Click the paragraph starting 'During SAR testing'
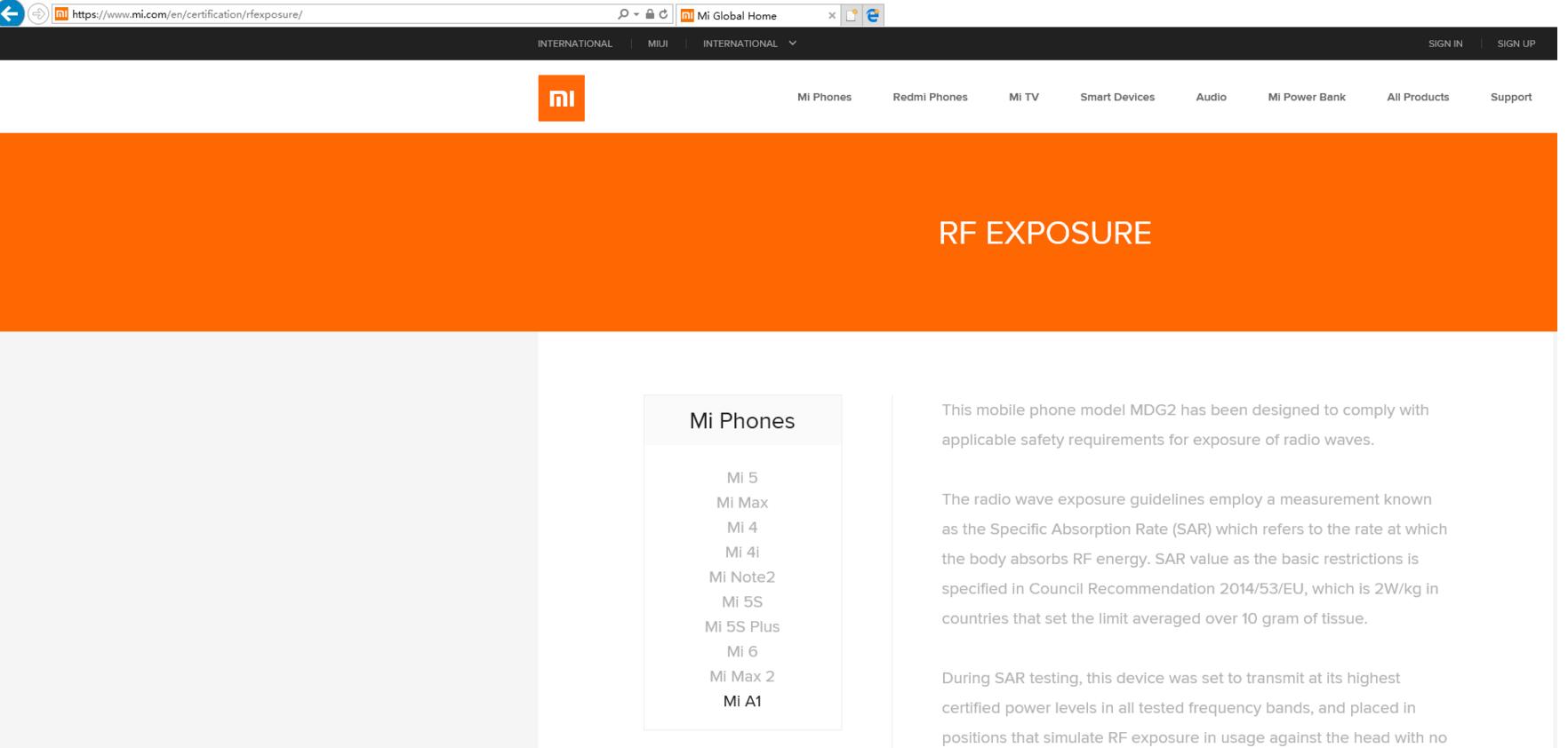The width and height of the screenshot is (1568, 748). [1195, 708]
